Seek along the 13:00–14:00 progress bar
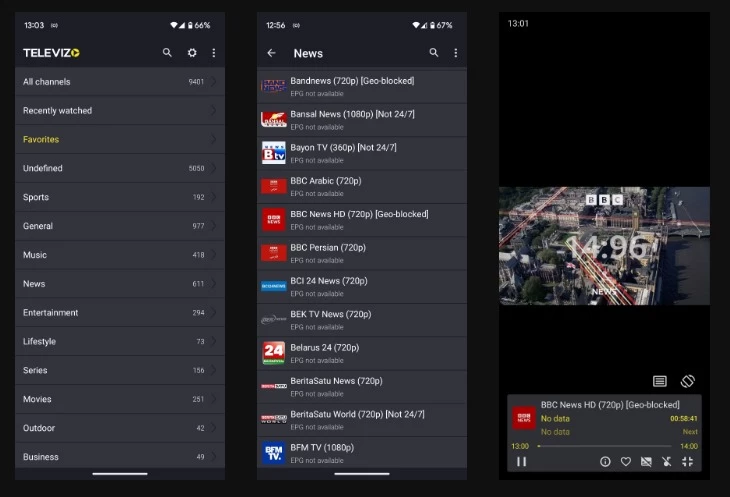This screenshot has height=497, width=730. tap(605, 446)
